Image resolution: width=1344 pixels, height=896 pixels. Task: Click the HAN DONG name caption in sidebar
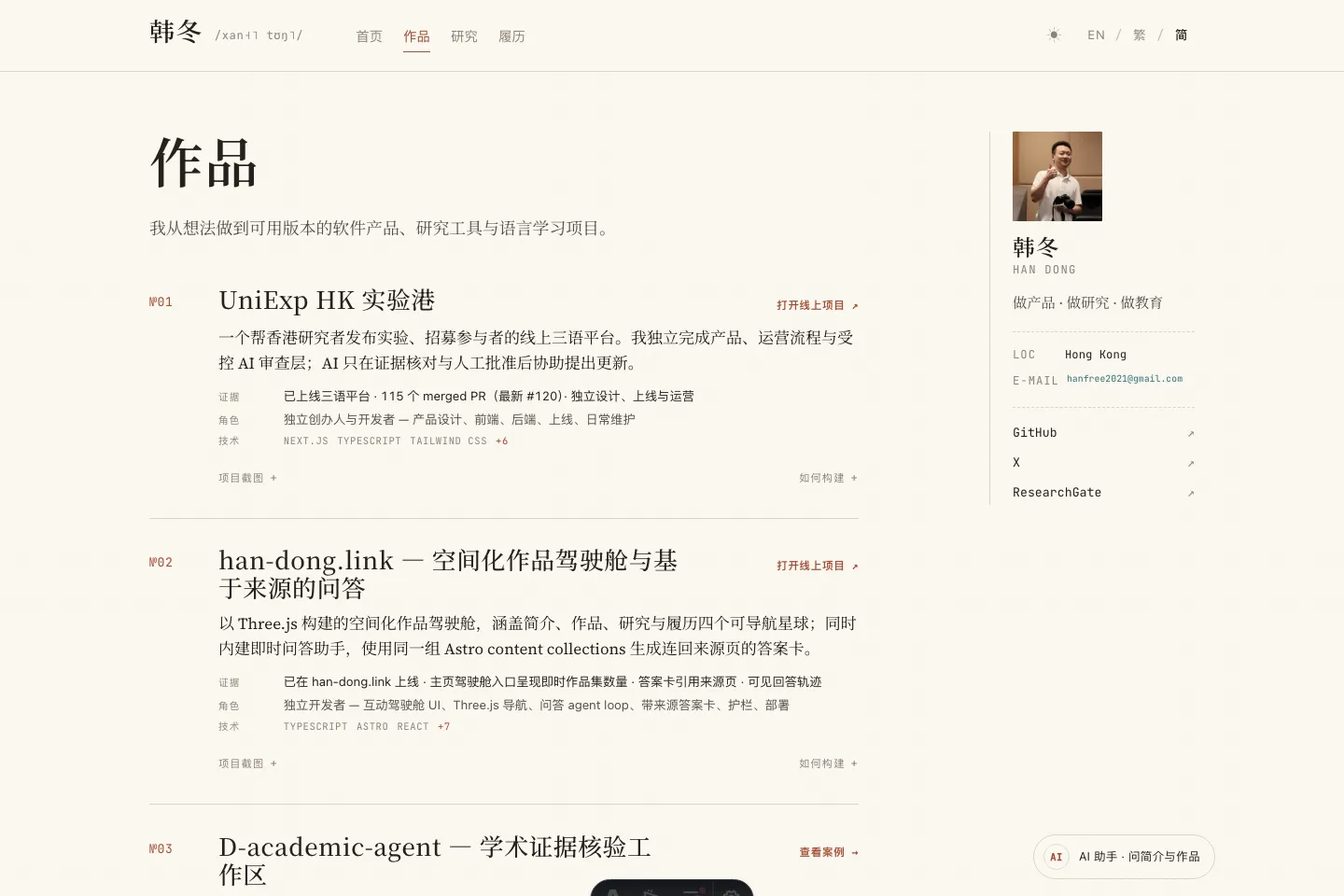pyautogui.click(x=1044, y=270)
